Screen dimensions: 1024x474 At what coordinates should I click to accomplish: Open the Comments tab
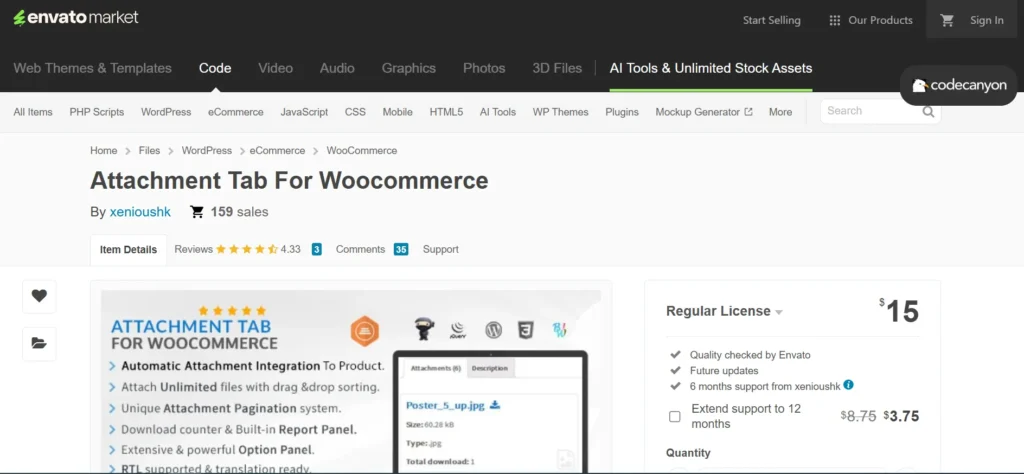(360, 249)
